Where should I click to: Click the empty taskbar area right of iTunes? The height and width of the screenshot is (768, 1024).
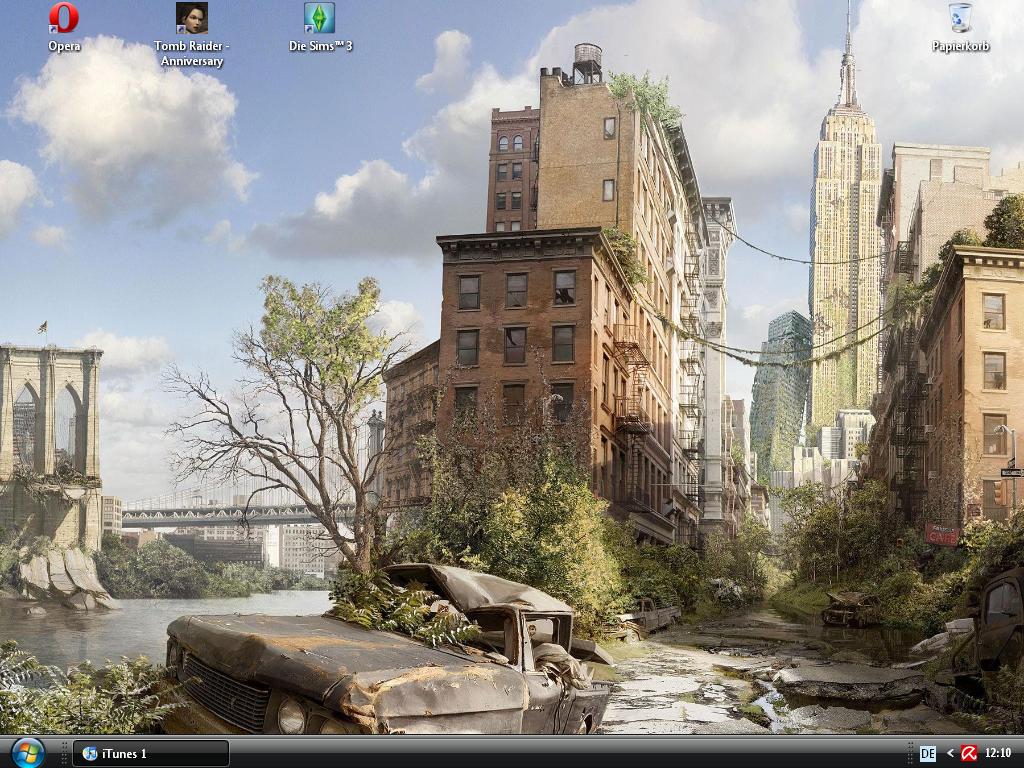point(560,753)
